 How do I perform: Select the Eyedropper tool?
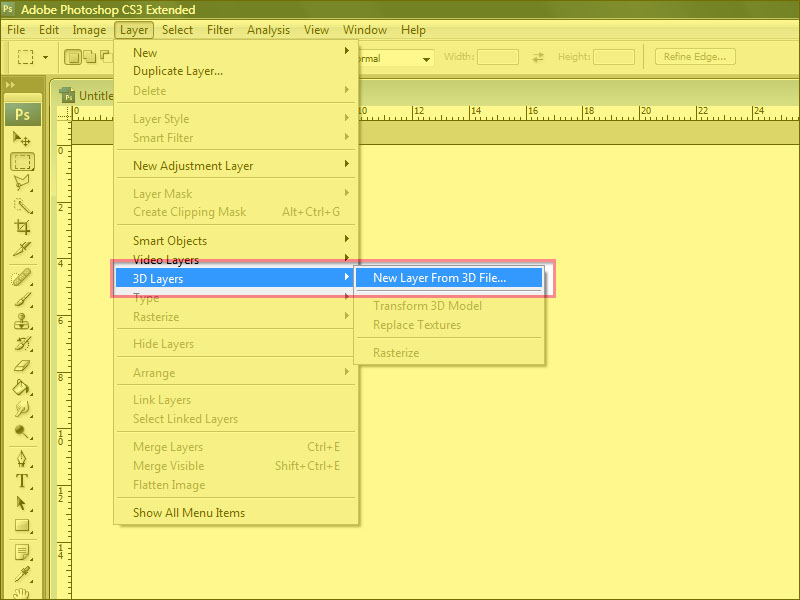(x=22, y=574)
